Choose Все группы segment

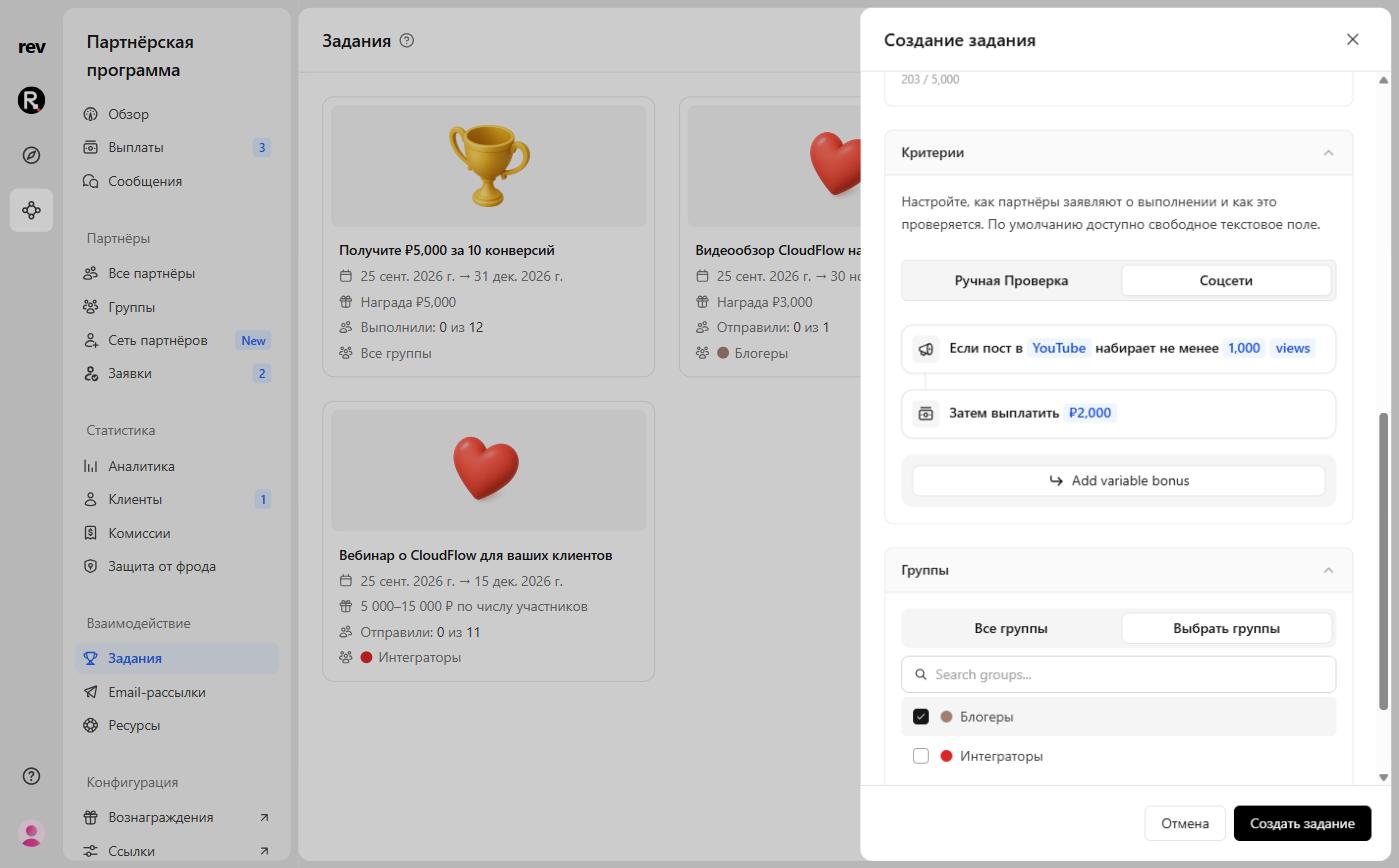click(x=1011, y=629)
